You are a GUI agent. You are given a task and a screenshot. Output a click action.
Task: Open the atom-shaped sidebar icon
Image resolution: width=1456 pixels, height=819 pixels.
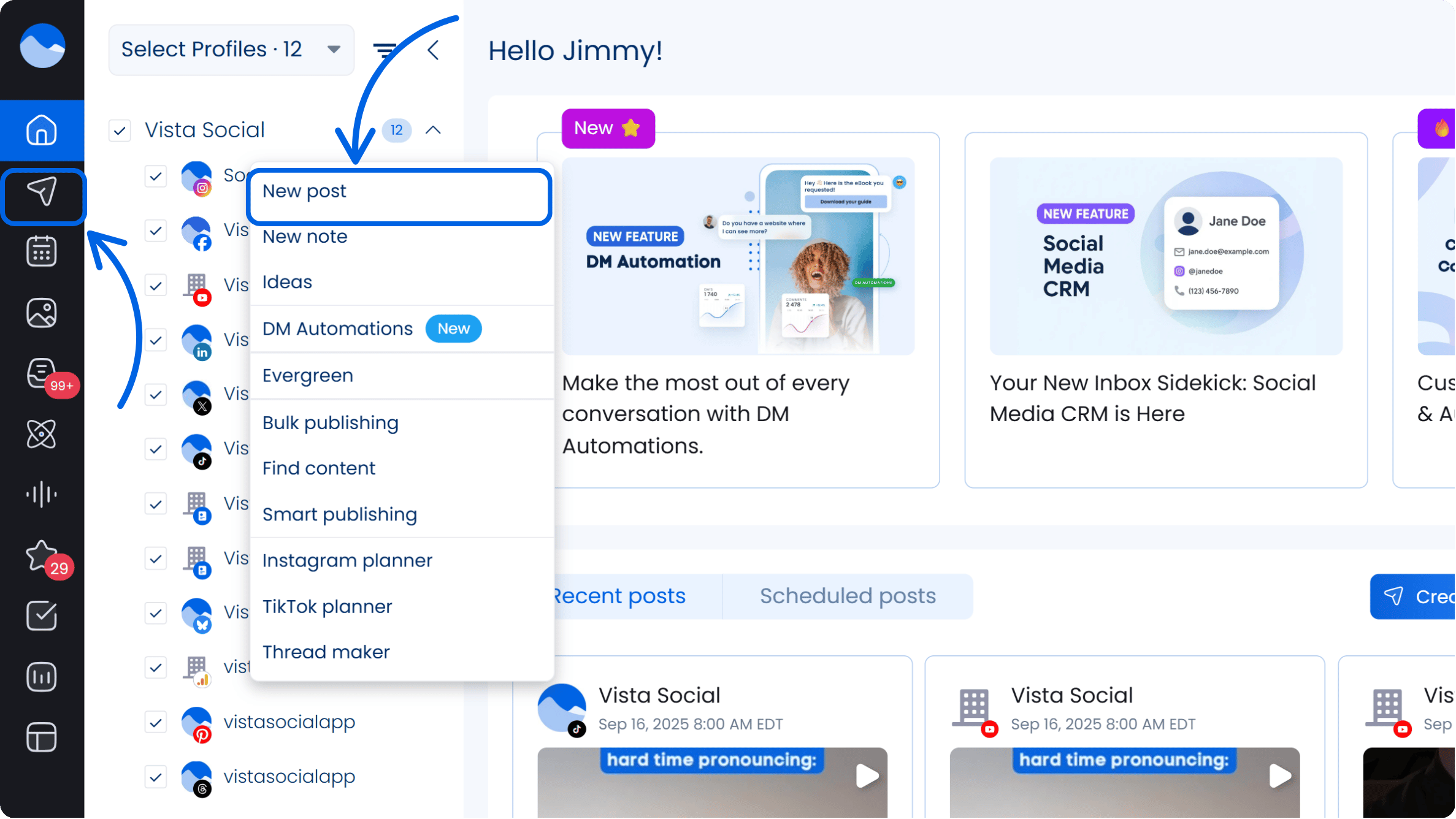coord(42,434)
